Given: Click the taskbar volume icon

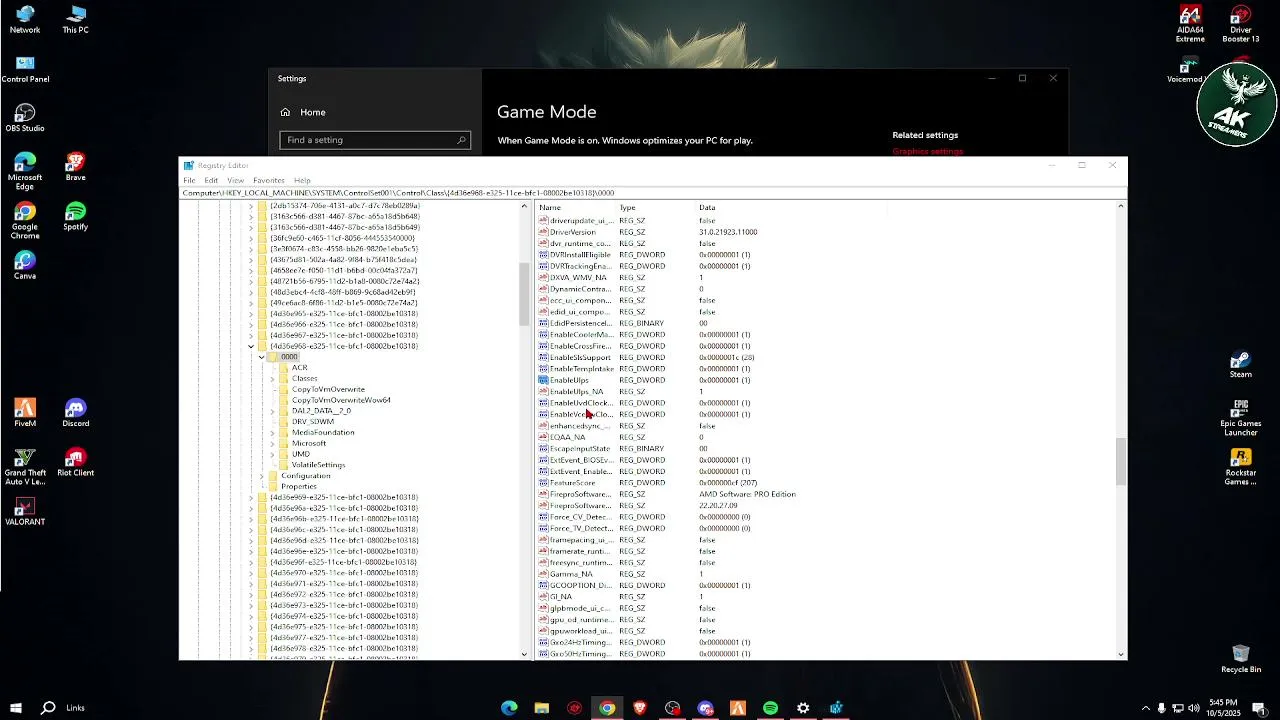Looking at the screenshot, I should coord(1195,708).
